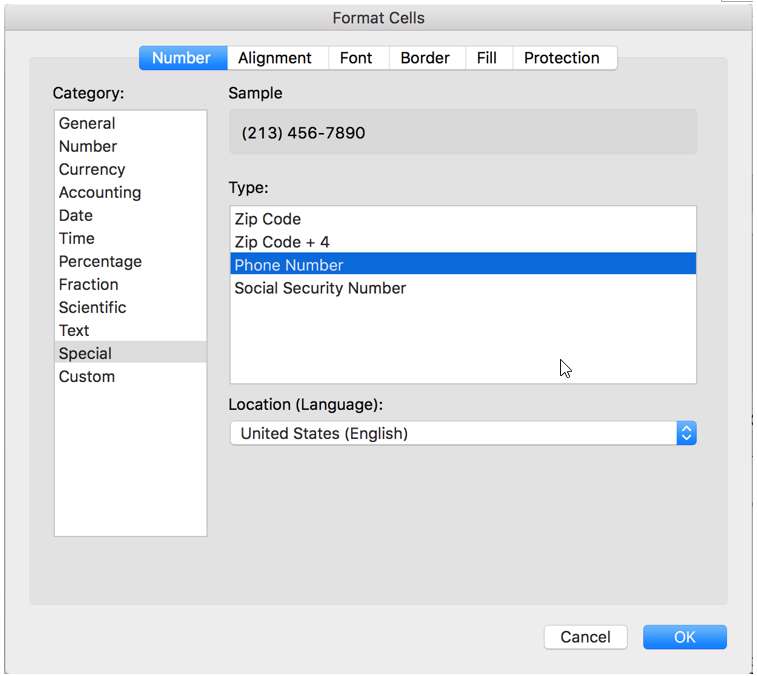Pick the Fraction category
The image size is (757, 676).
130,284
